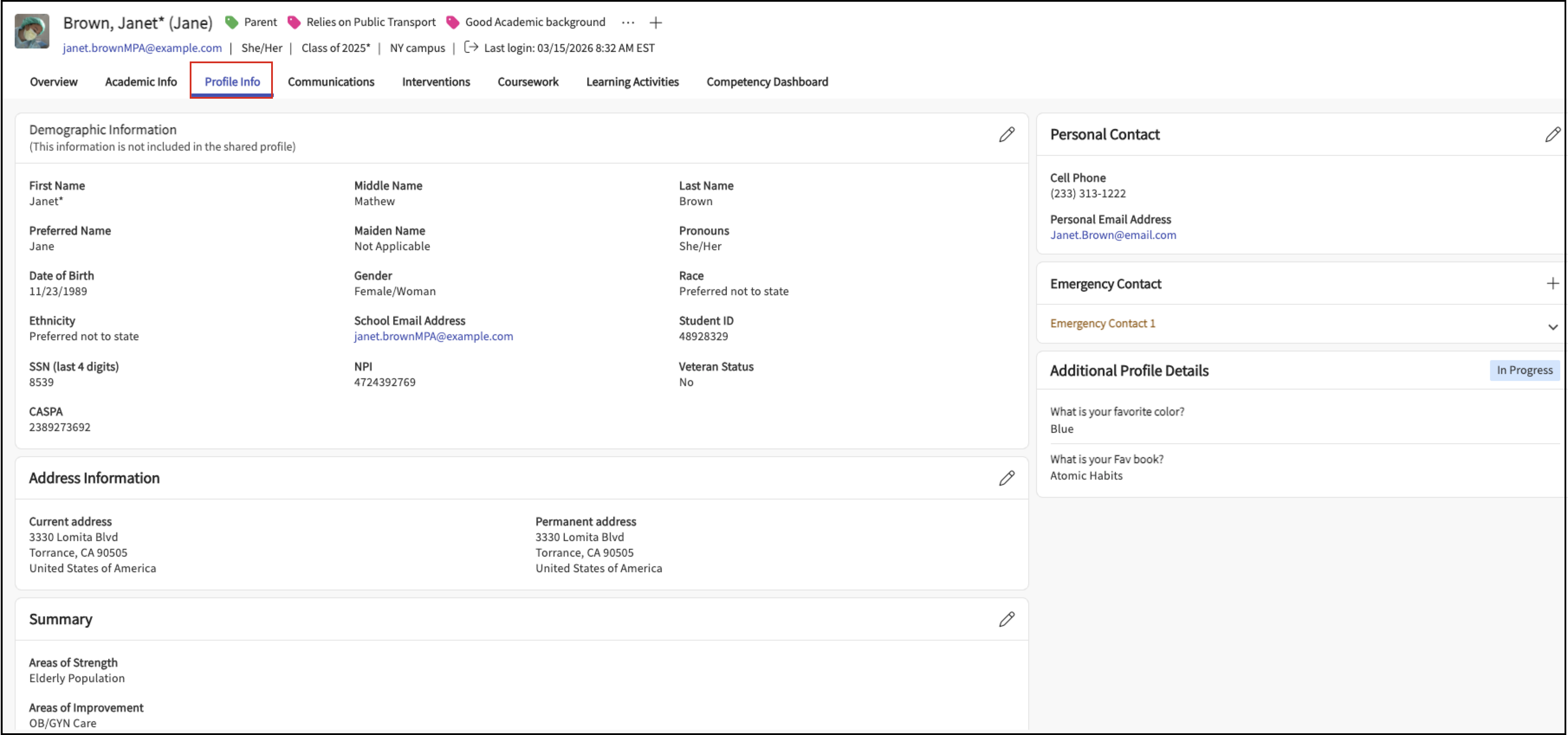Click the green Parent tag icon
The image size is (1568, 735).
[x=231, y=23]
